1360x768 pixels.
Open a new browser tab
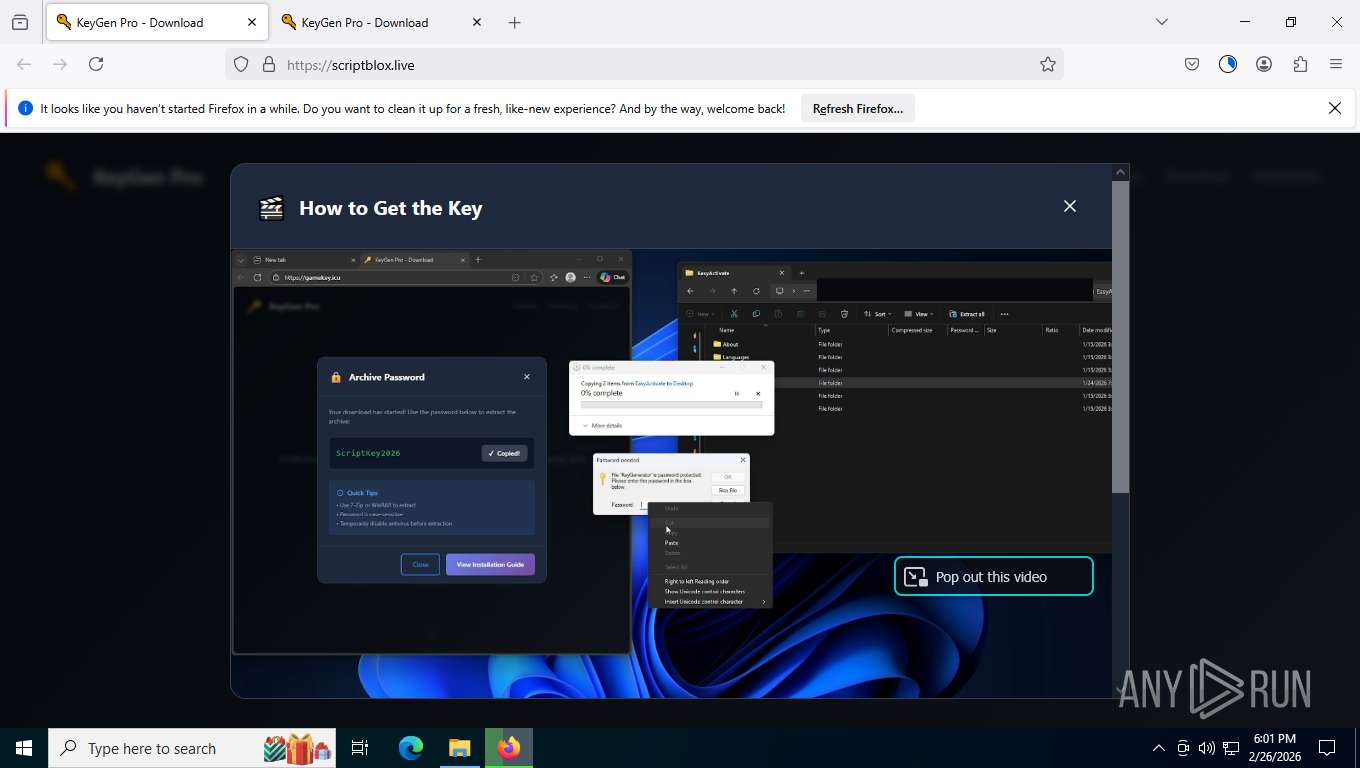click(514, 22)
